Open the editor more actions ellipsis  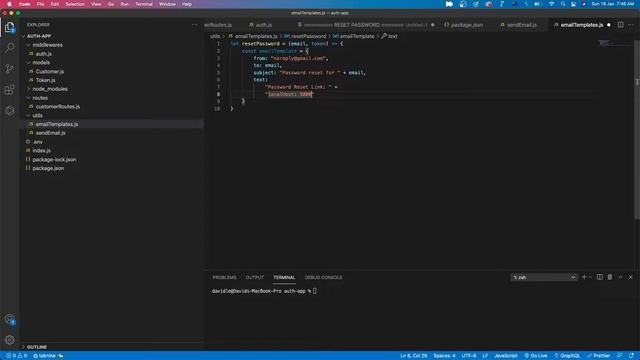[631, 25]
